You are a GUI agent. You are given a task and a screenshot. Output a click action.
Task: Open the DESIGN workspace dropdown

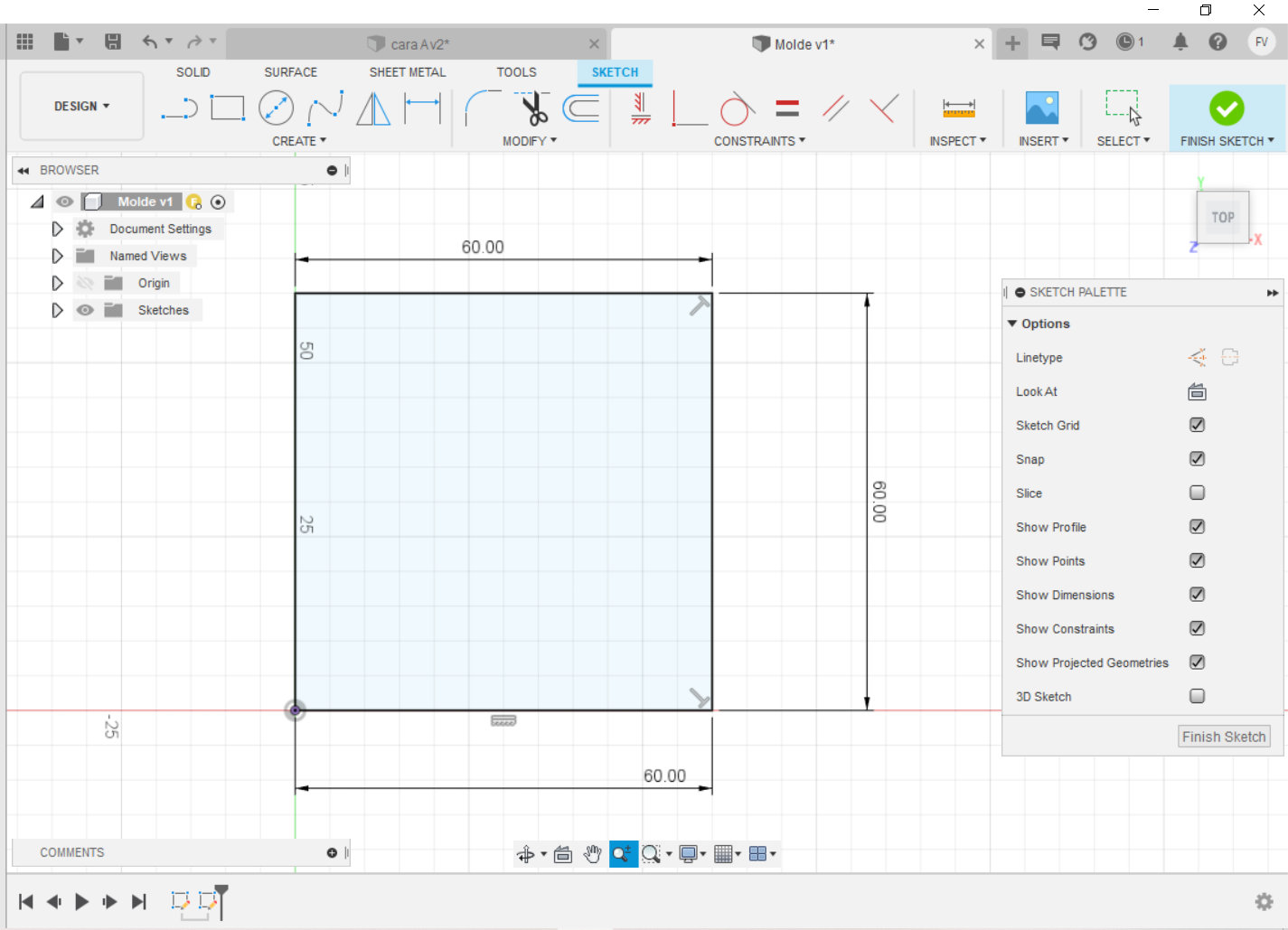pos(81,107)
